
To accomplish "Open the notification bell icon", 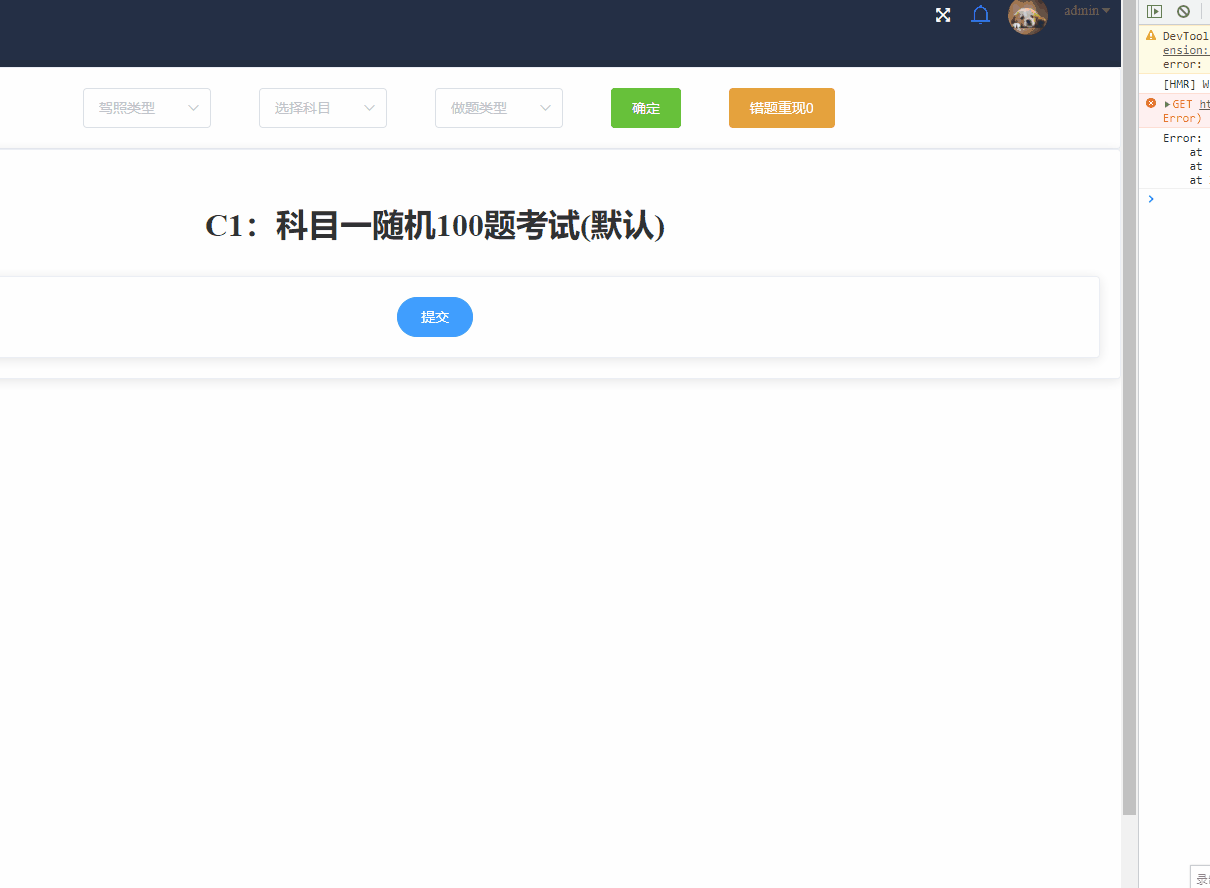I will pos(980,15).
